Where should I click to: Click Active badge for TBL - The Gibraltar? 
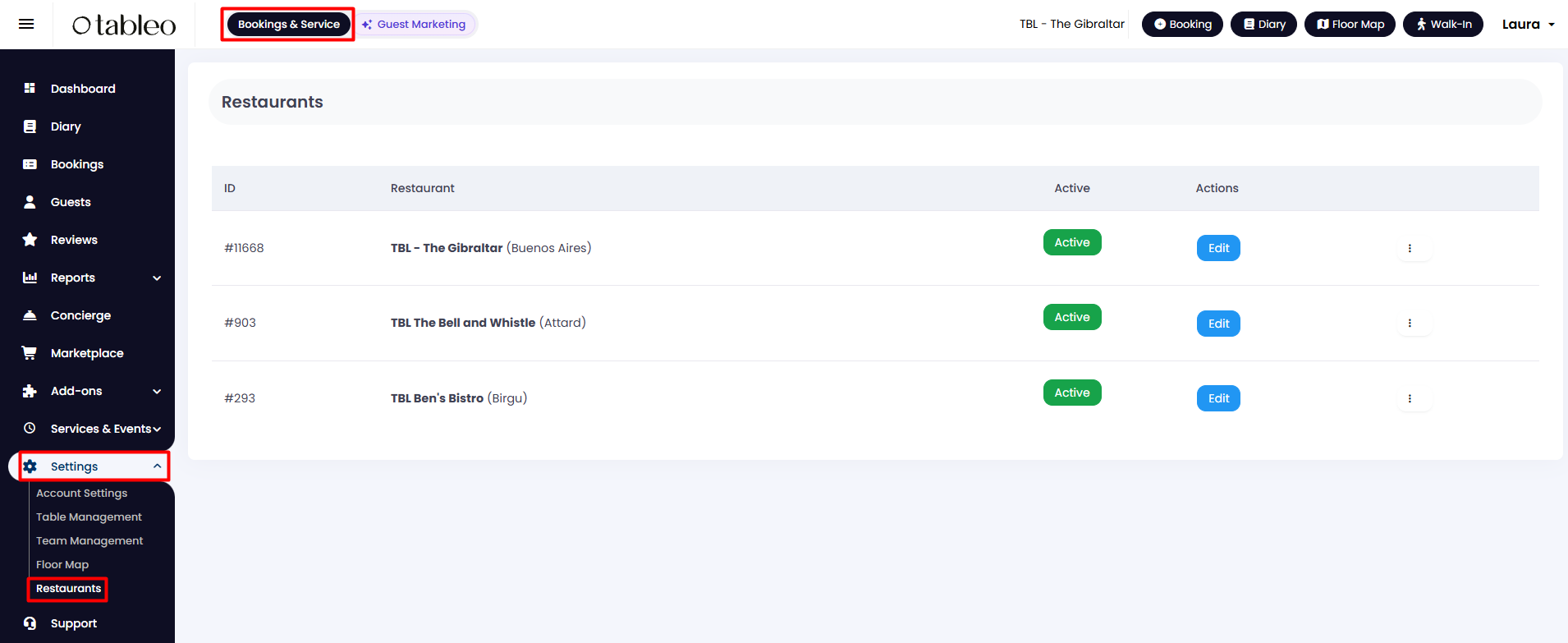[1072, 242]
